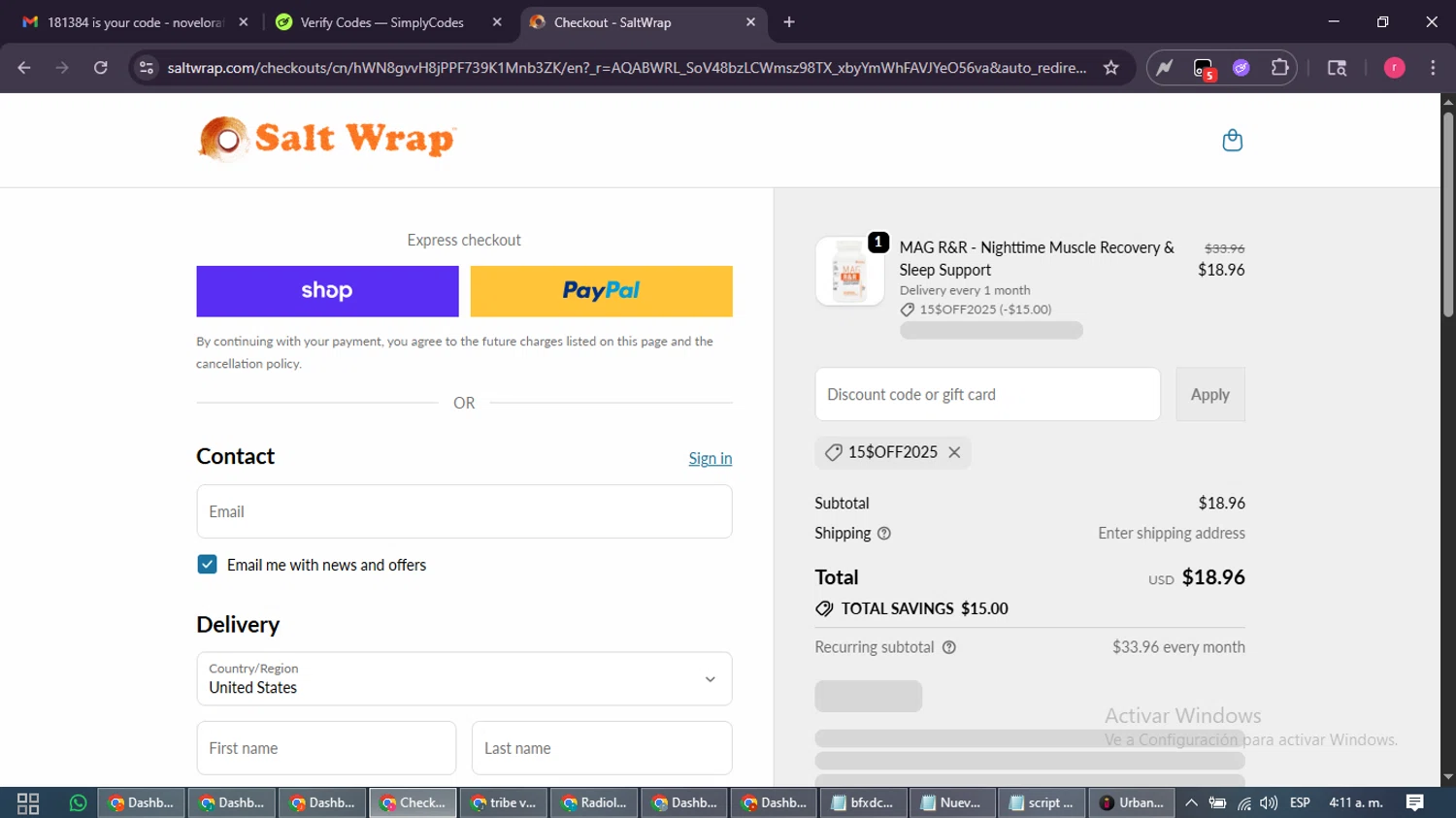Open WhatsApp from the taskbar
Viewport: 1456px width, 818px height.
[x=79, y=803]
